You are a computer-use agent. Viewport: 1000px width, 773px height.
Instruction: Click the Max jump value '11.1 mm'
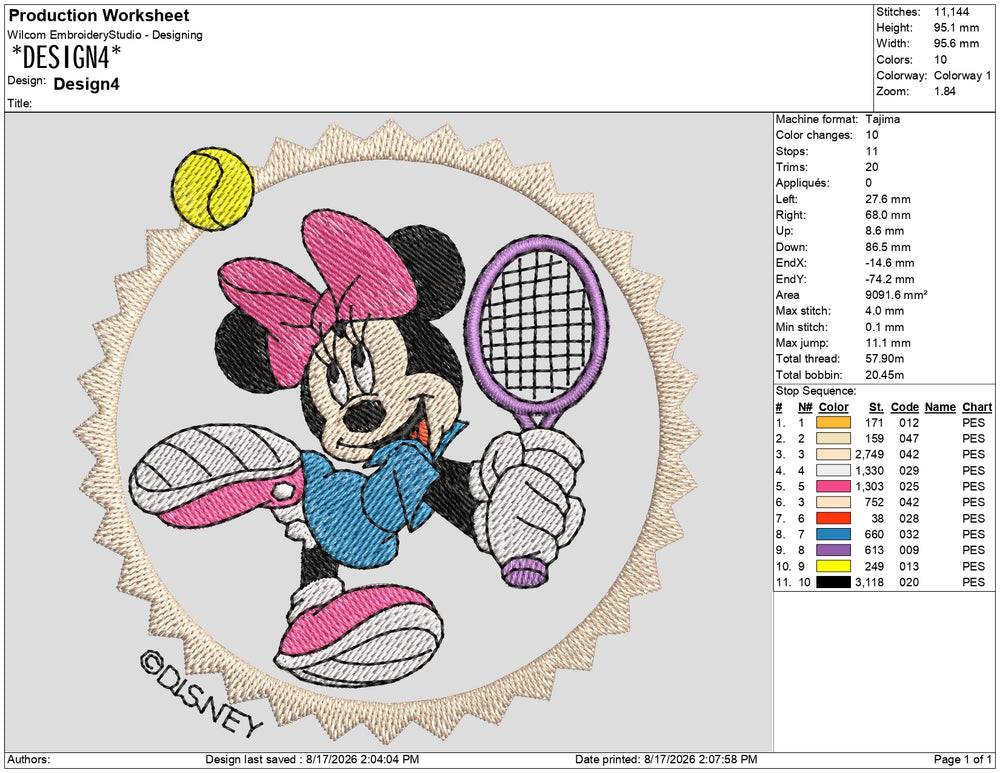[x=888, y=343]
